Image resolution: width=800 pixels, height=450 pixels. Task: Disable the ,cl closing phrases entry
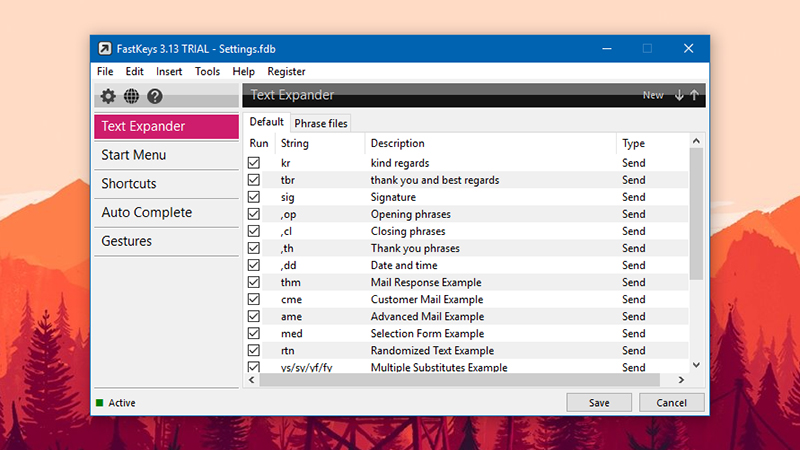pyautogui.click(x=254, y=231)
